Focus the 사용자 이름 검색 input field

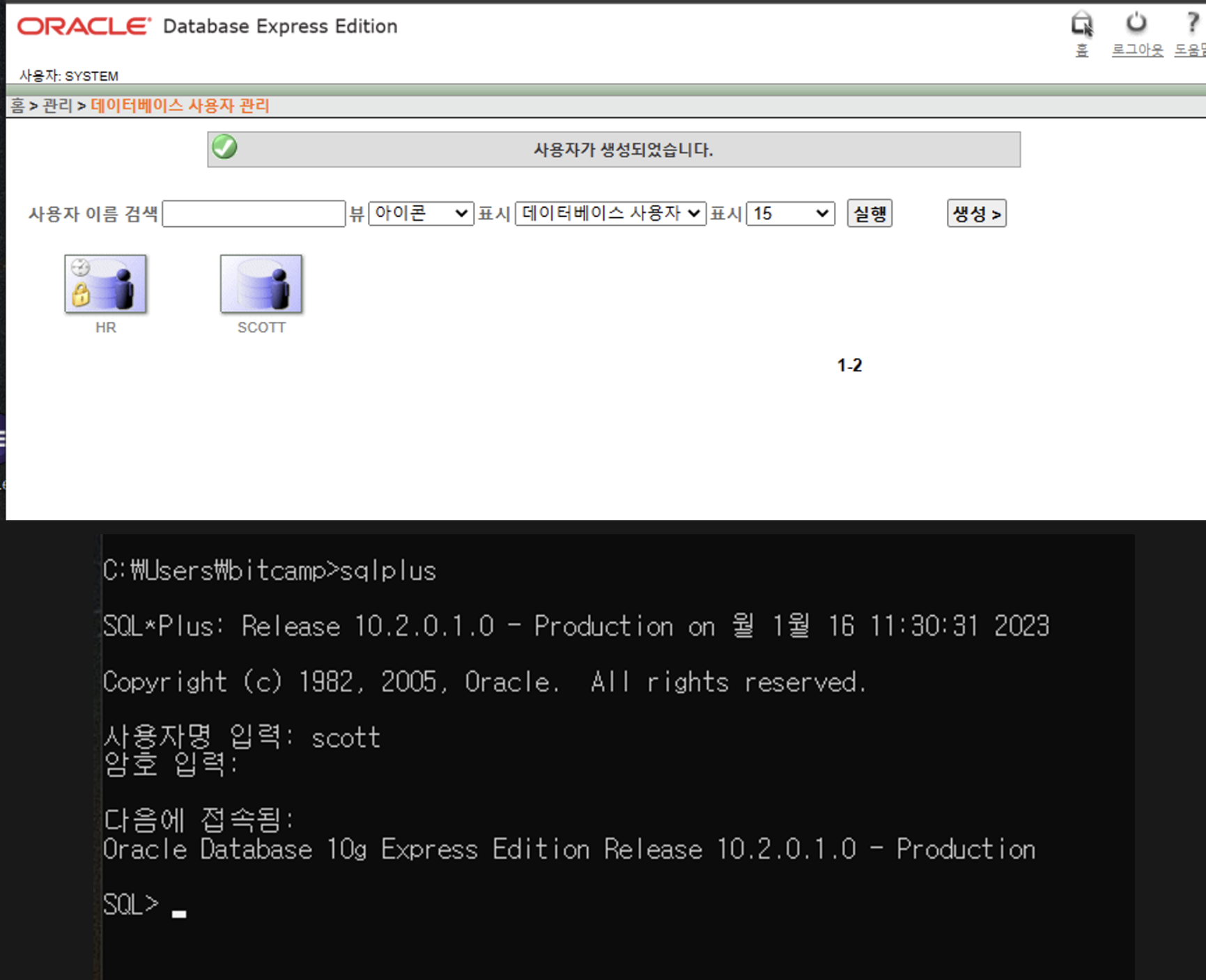tap(254, 214)
